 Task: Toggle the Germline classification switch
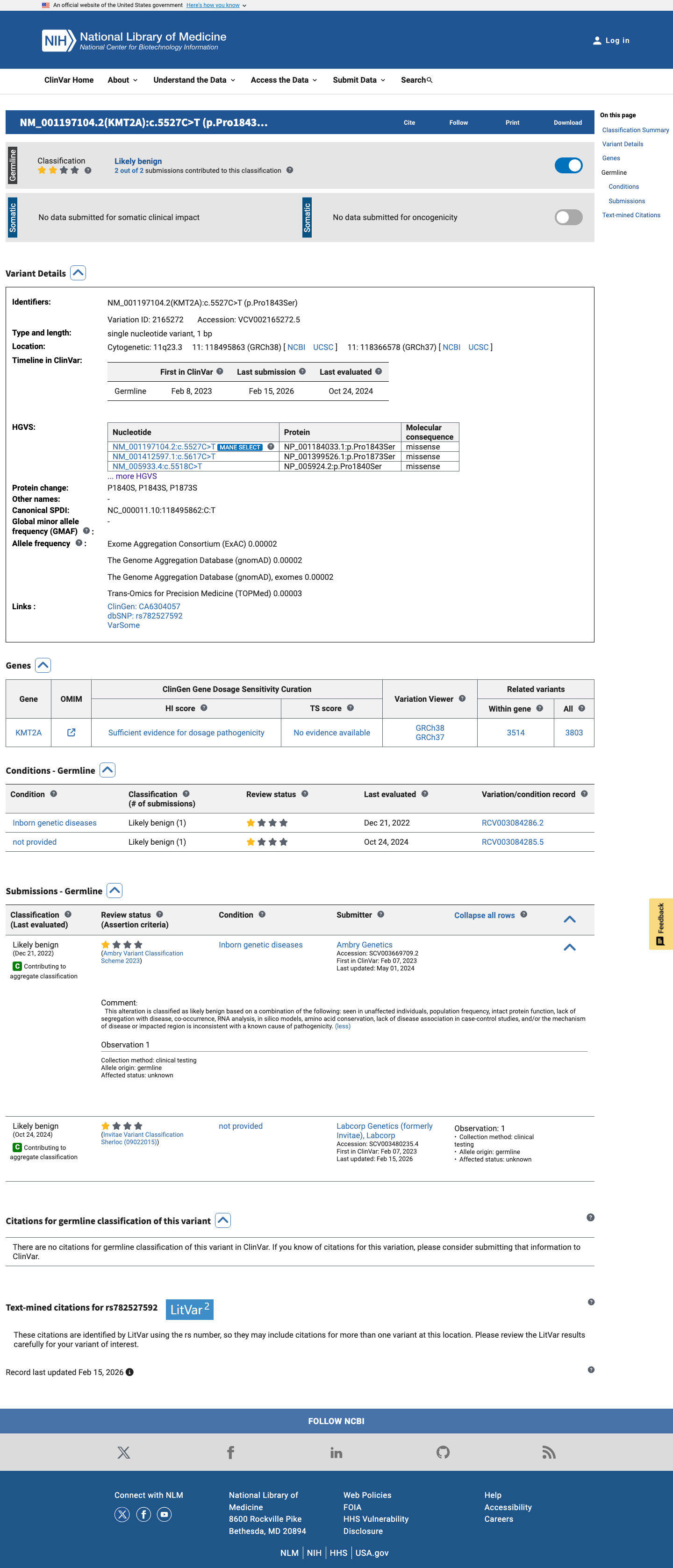click(568, 165)
